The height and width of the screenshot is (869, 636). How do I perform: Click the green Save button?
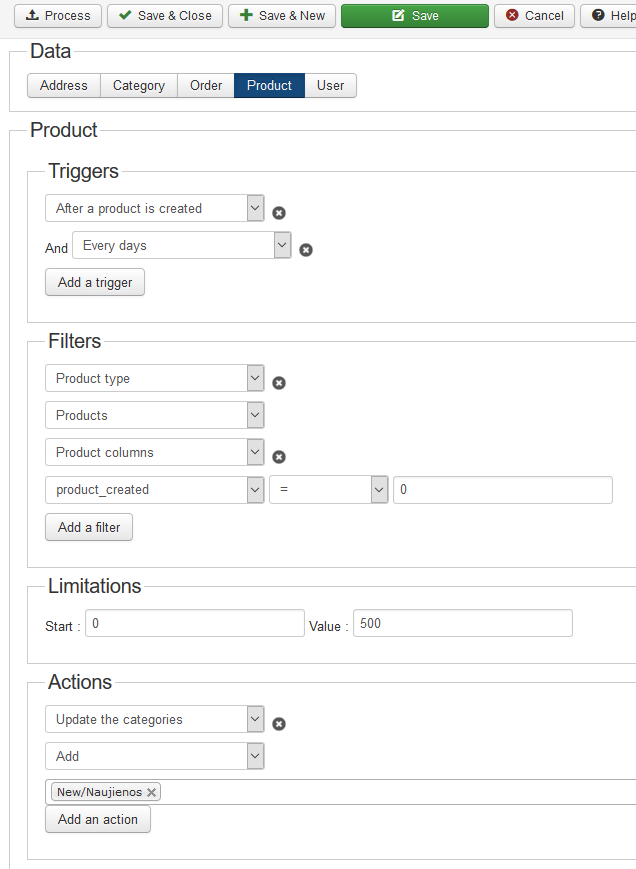point(414,16)
